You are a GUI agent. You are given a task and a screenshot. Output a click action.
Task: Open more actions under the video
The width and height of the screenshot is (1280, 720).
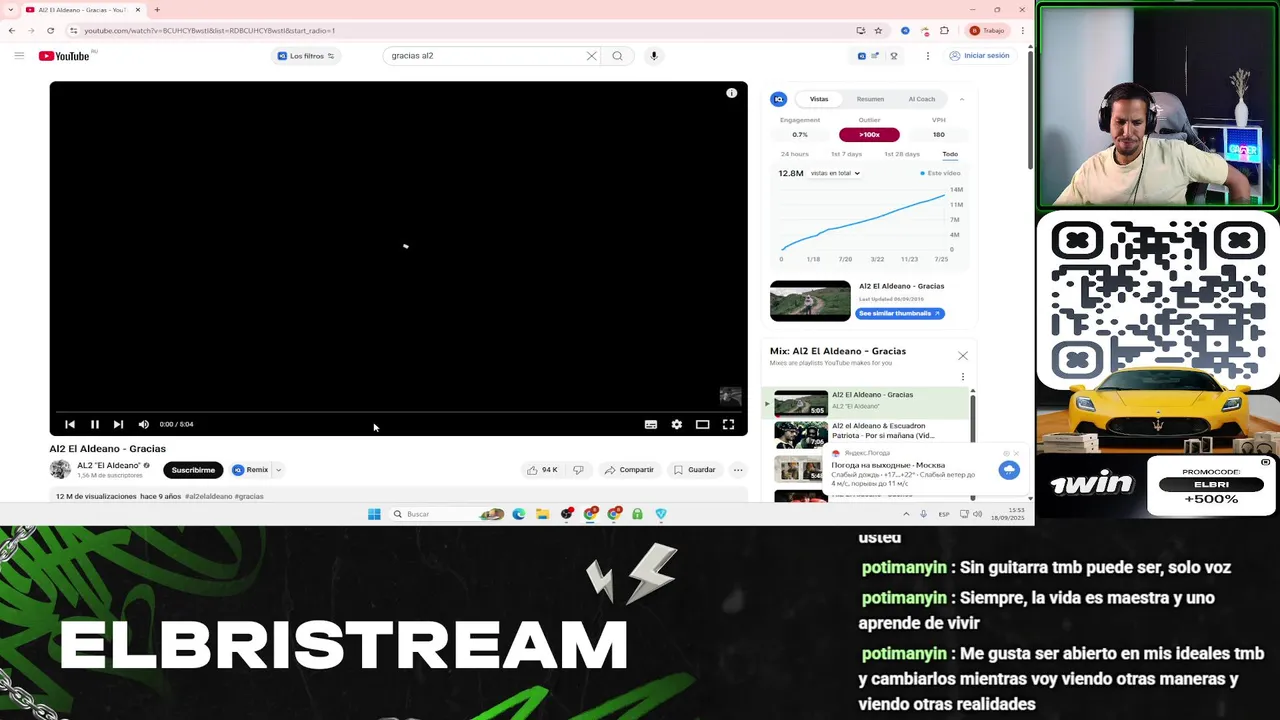[x=738, y=470]
